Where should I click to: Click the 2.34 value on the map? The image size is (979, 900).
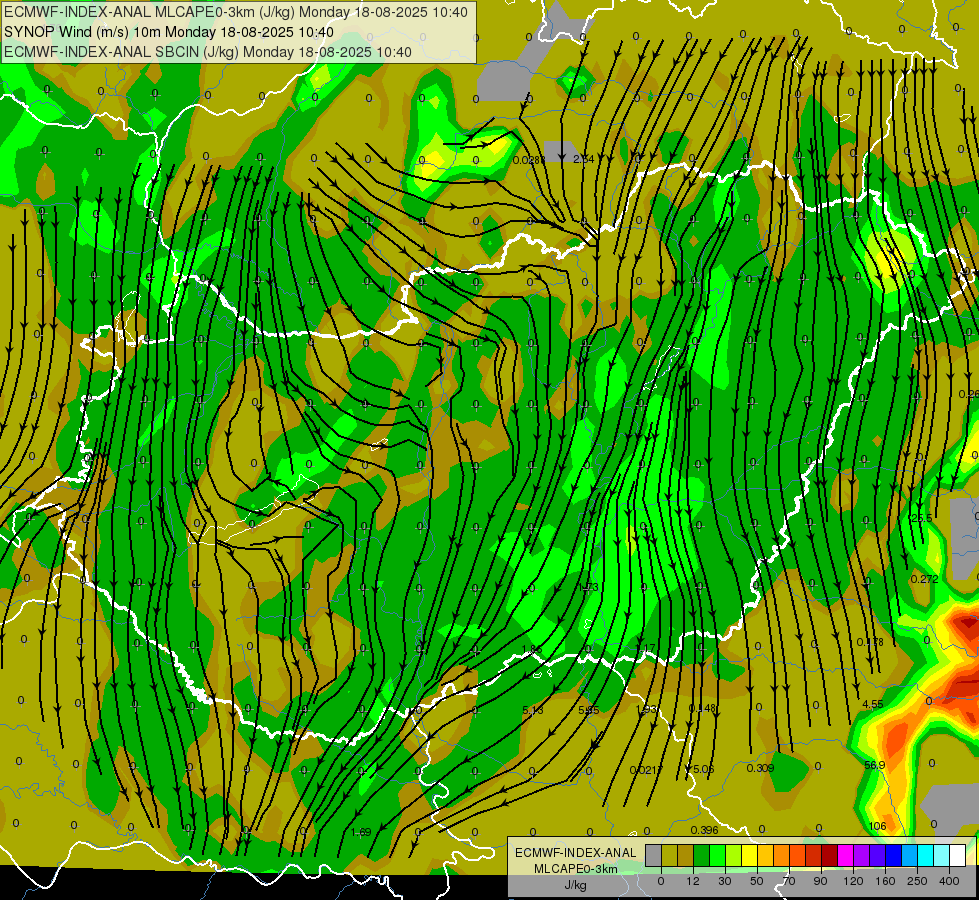584,159
